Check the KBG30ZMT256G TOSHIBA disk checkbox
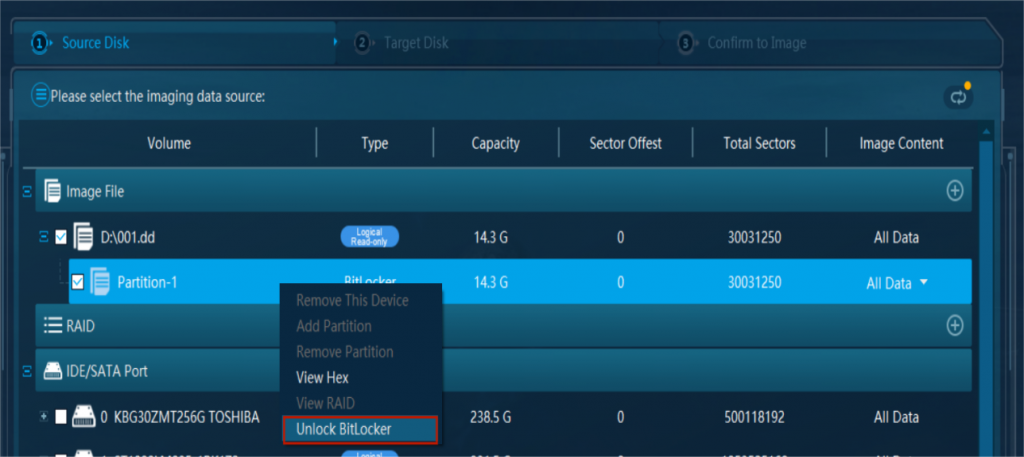The width and height of the screenshot is (1024, 457). pos(61,417)
